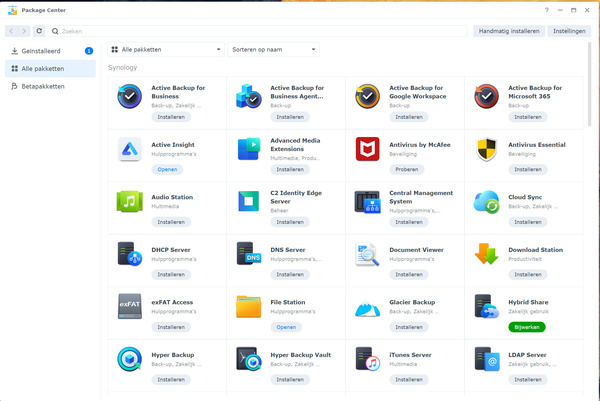Click the Central Management System title
600x401 pixels.
point(421,197)
